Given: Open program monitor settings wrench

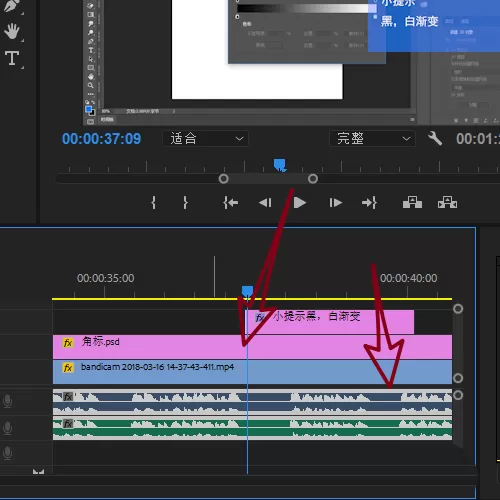Looking at the screenshot, I should pyautogui.click(x=435, y=138).
